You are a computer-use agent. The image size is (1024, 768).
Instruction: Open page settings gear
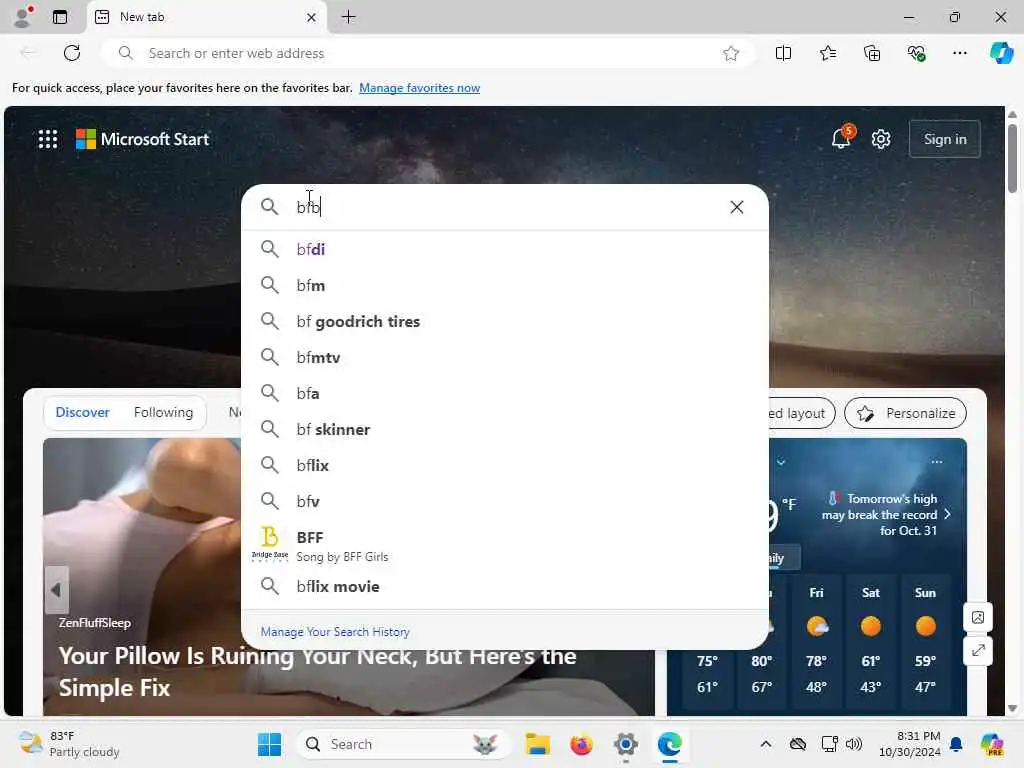pyautogui.click(x=881, y=139)
